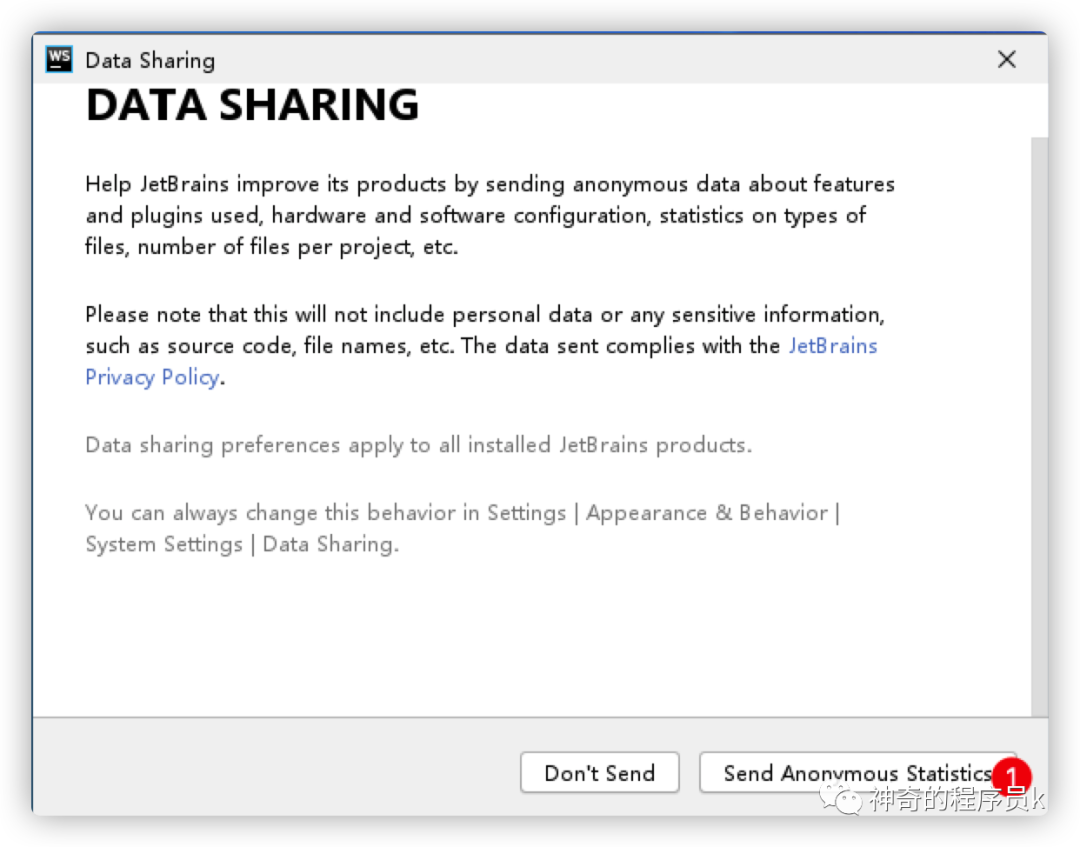1080x847 pixels.
Task: Follow the Privacy Policy link text
Action: 152,377
